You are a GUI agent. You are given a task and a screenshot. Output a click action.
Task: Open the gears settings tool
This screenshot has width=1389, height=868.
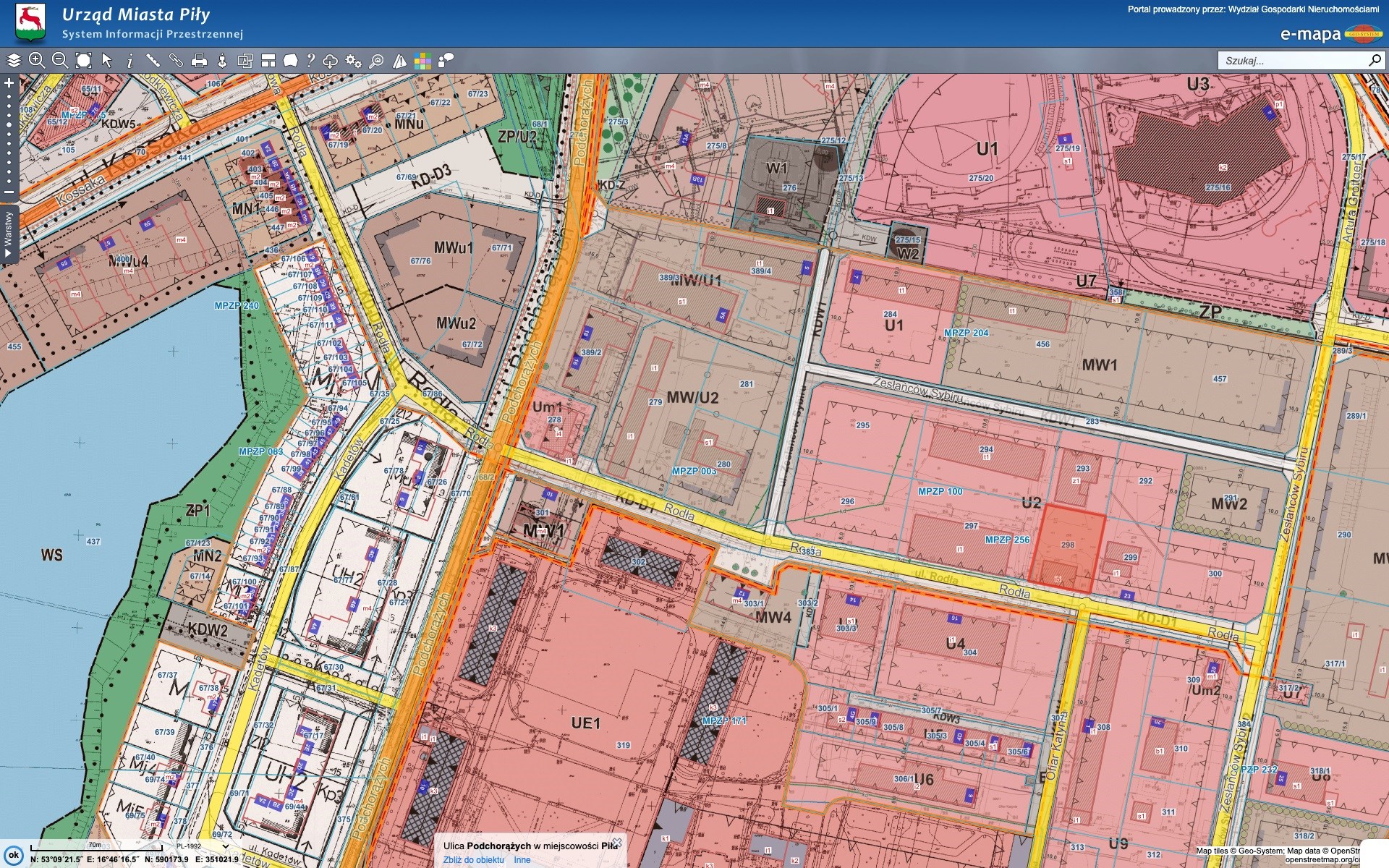pos(353,61)
